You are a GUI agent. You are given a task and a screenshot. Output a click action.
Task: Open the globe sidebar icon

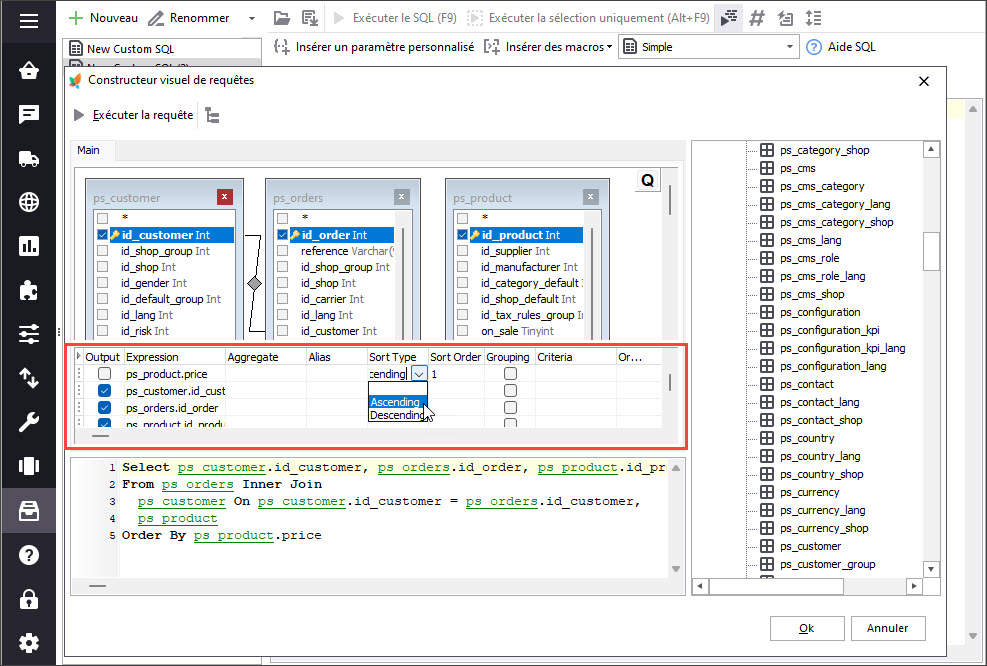(28, 202)
